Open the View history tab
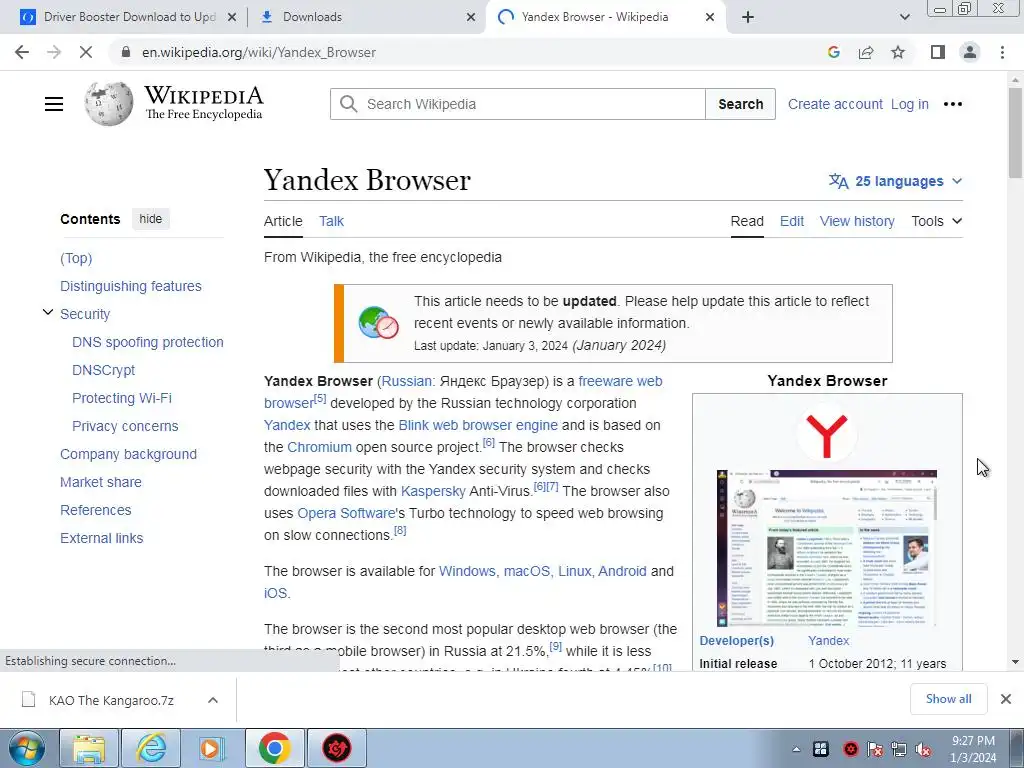This screenshot has width=1024, height=768. tap(857, 221)
